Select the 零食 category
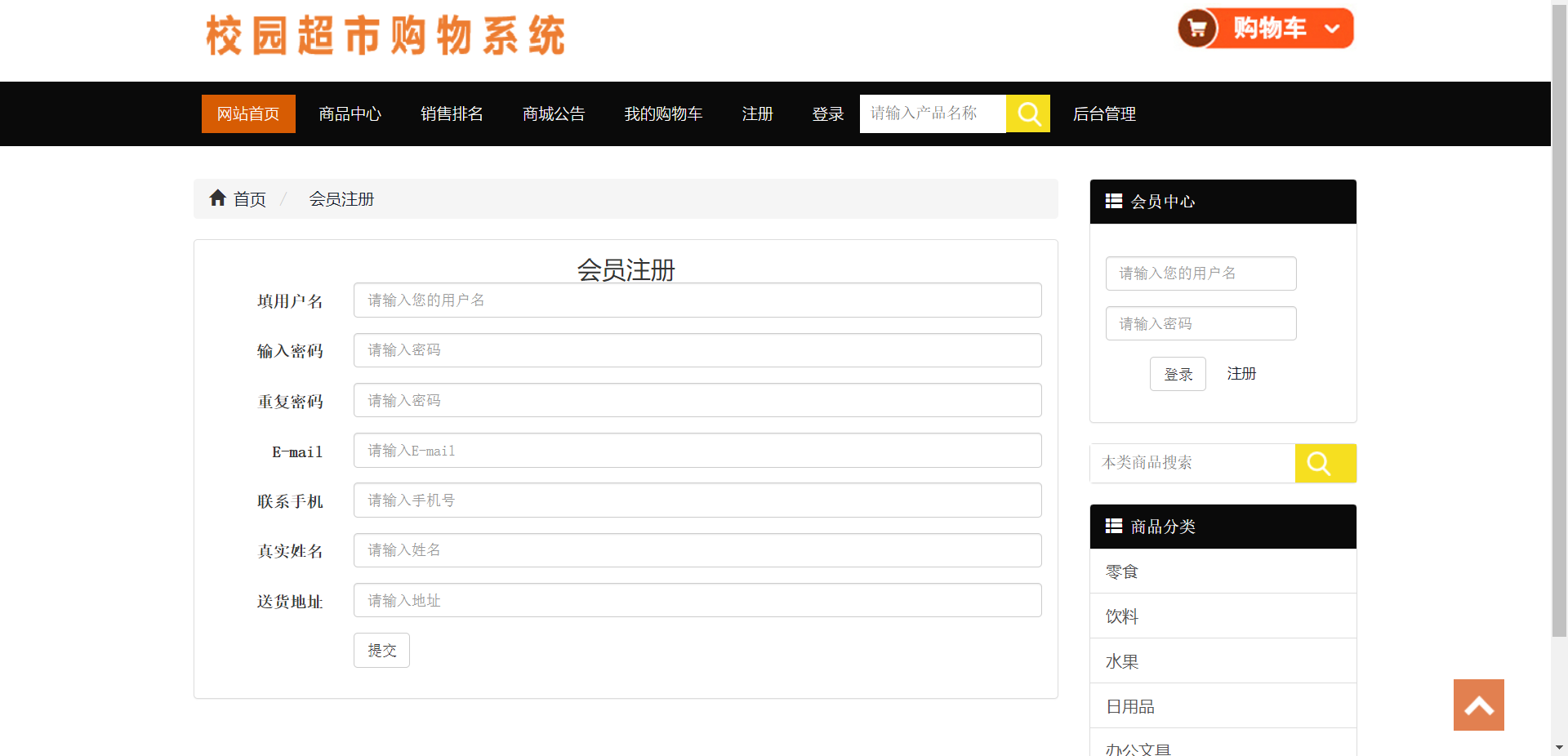The height and width of the screenshot is (756, 1568). click(1122, 571)
